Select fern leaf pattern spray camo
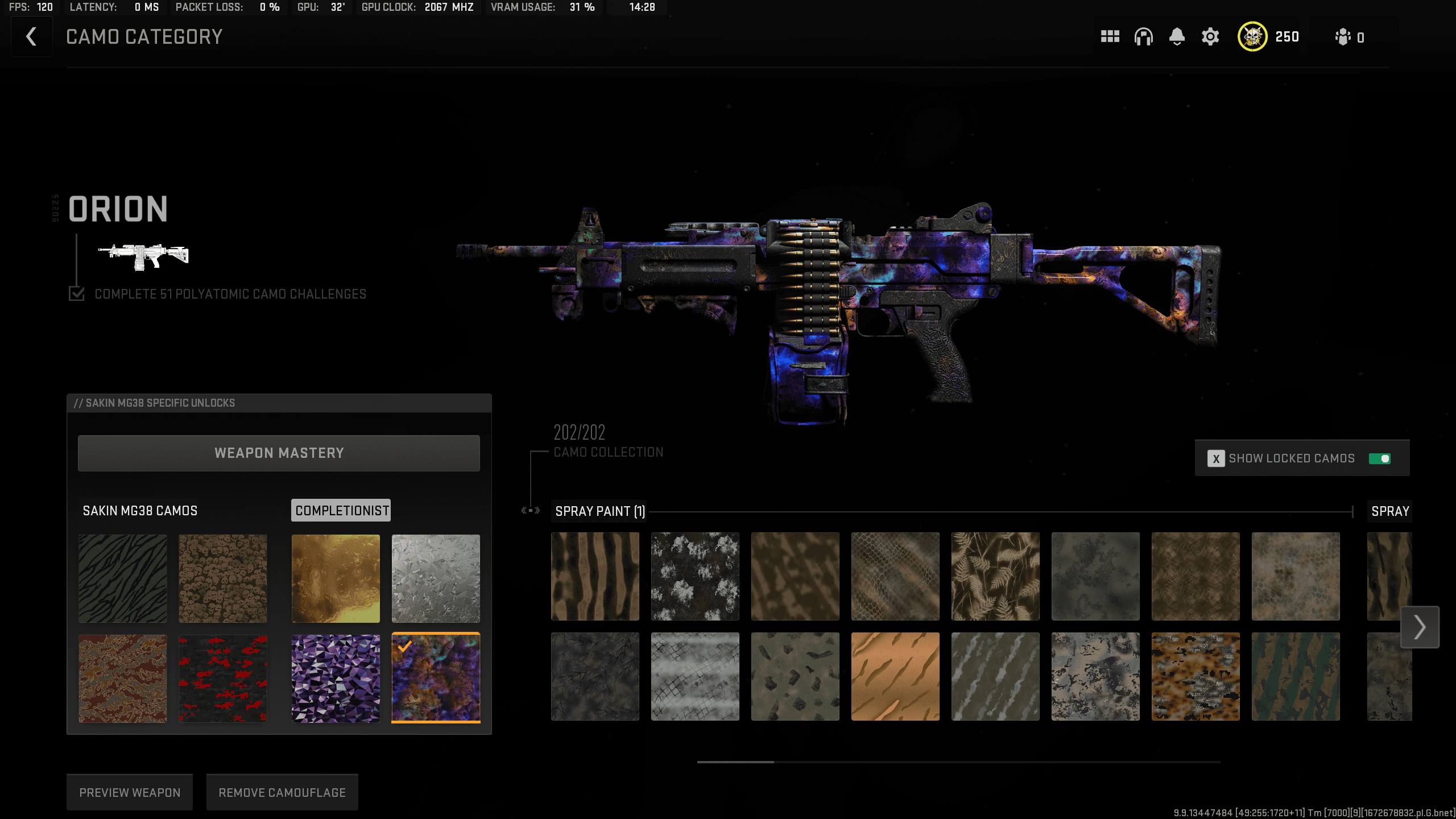 pyautogui.click(x=995, y=576)
